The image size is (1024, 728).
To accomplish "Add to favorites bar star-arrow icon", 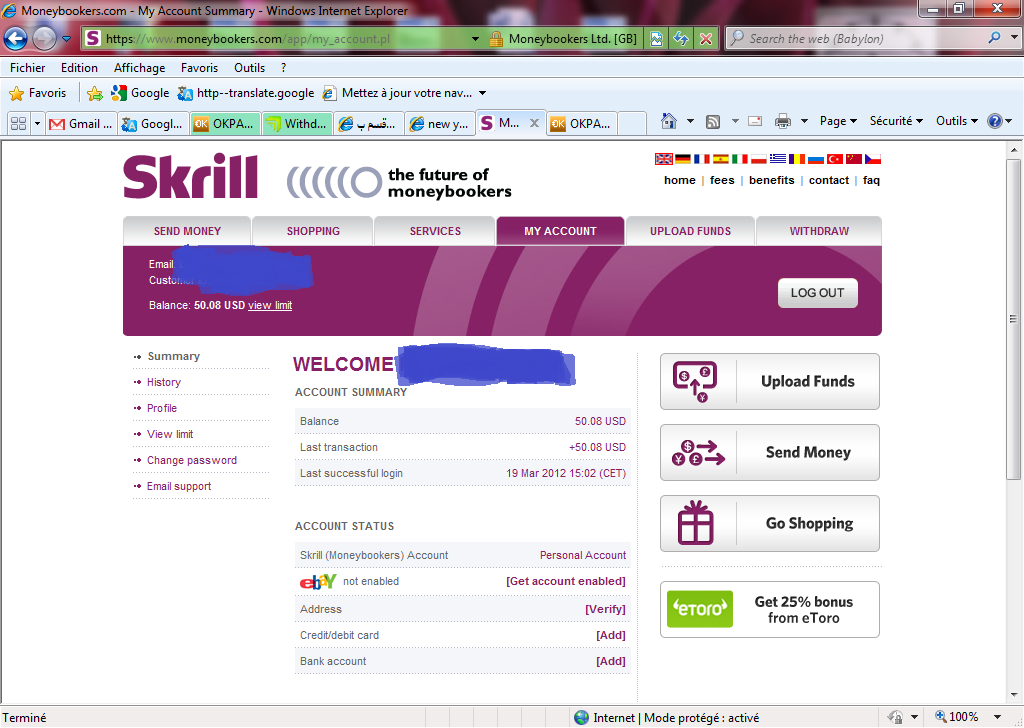I will point(95,93).
